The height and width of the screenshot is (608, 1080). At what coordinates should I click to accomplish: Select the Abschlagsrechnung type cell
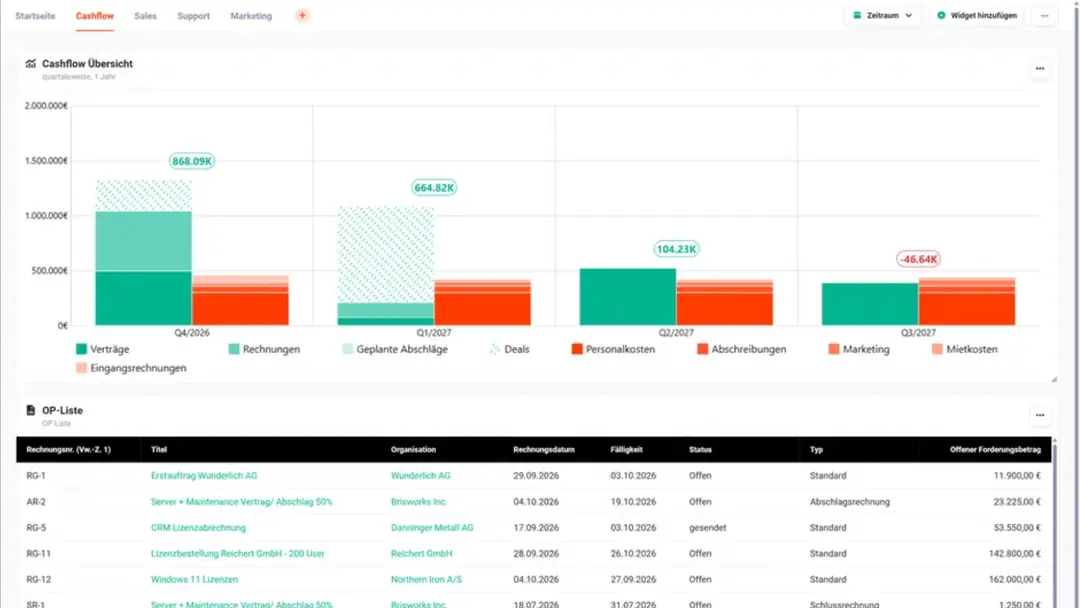(x=849, y=502)
